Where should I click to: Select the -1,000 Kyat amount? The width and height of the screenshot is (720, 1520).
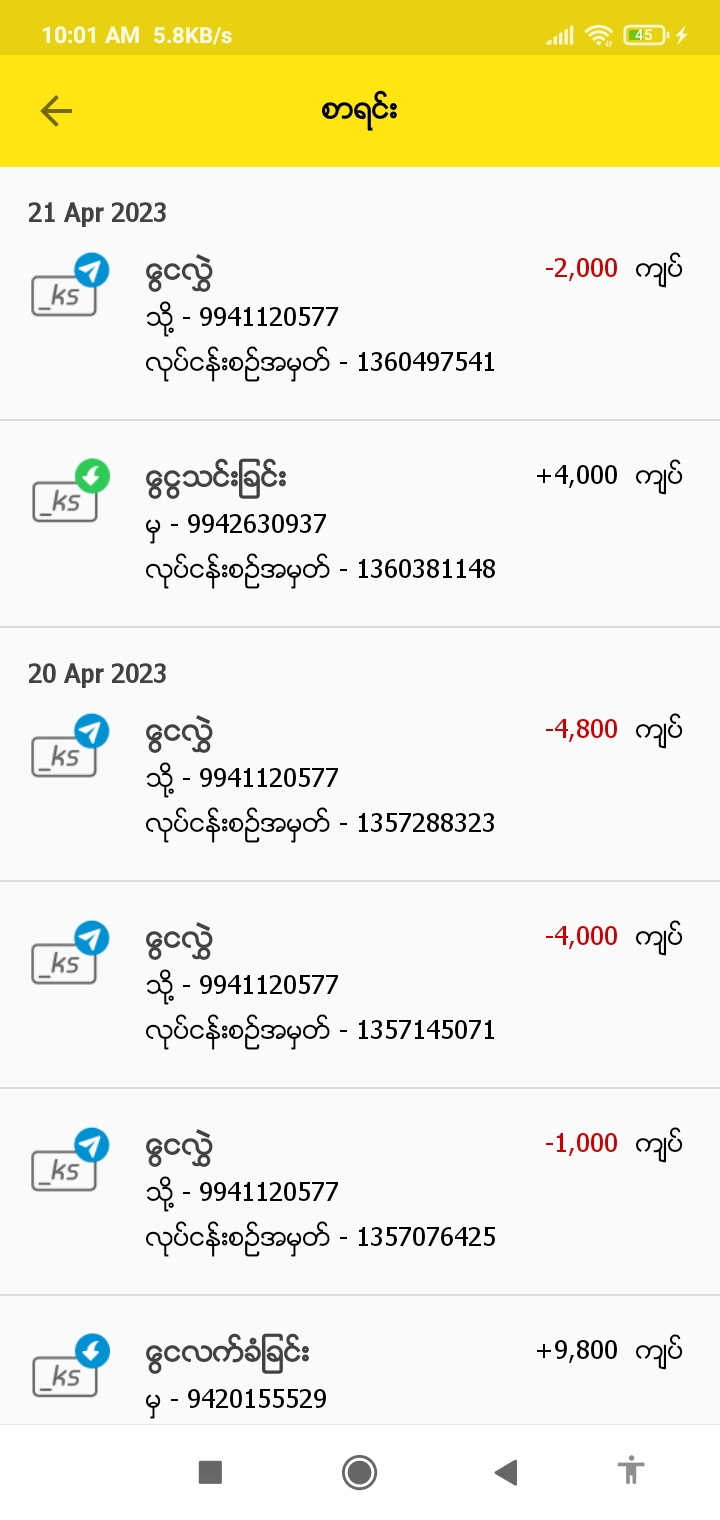click(582, 1143)
